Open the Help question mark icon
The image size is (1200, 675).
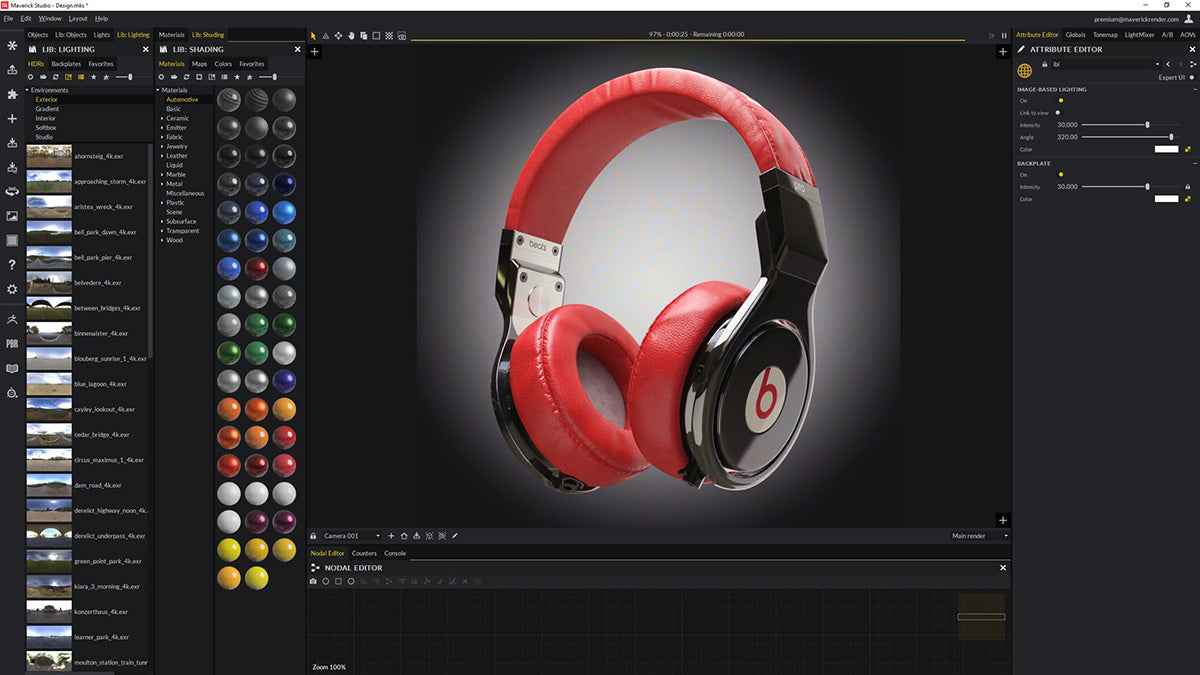[x=12, y=264]
